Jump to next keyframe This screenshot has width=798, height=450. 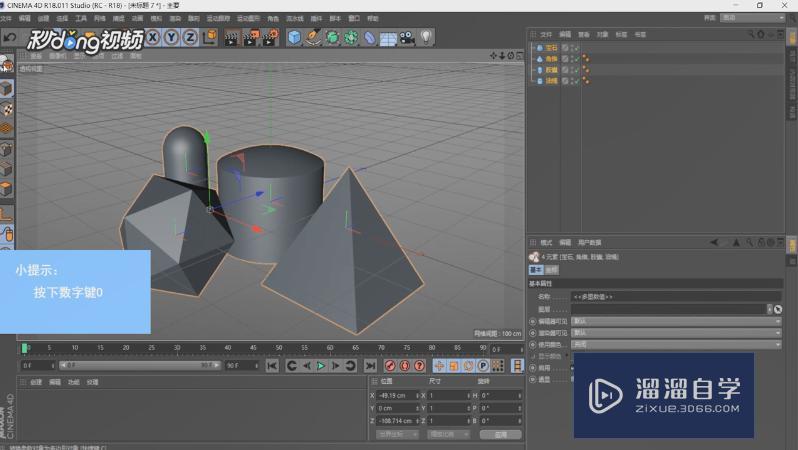pyautogui.click(x=351, y=365)
